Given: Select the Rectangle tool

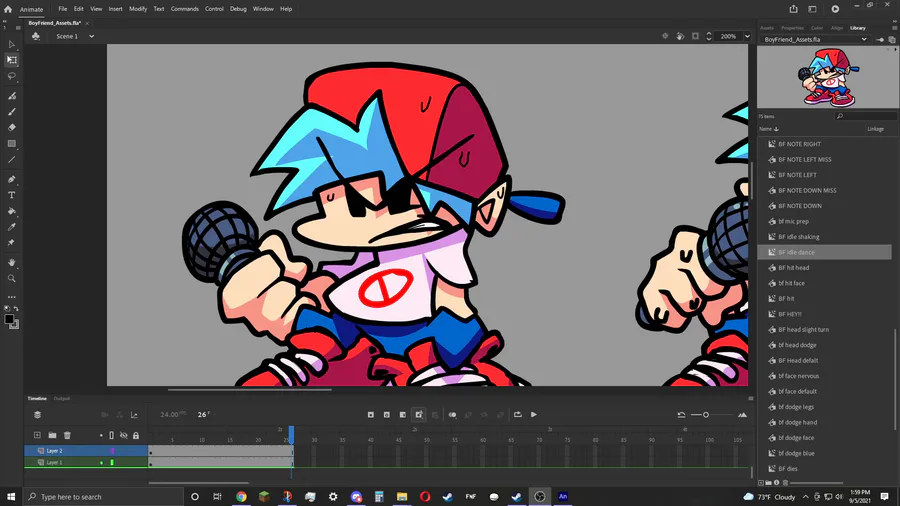Looking at the screenshot, I should tap(11, 143).
